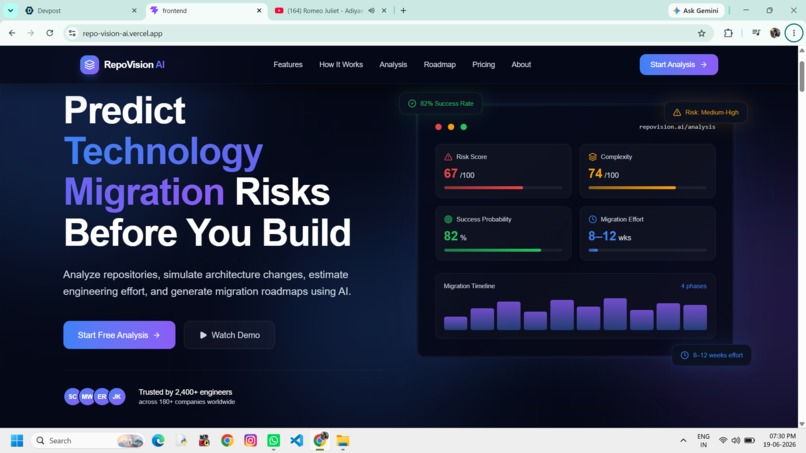Screen dimensions: 806x453
Task: Click the Success Probability green icon
Action: pyautogui.click(x=448, y=220)
